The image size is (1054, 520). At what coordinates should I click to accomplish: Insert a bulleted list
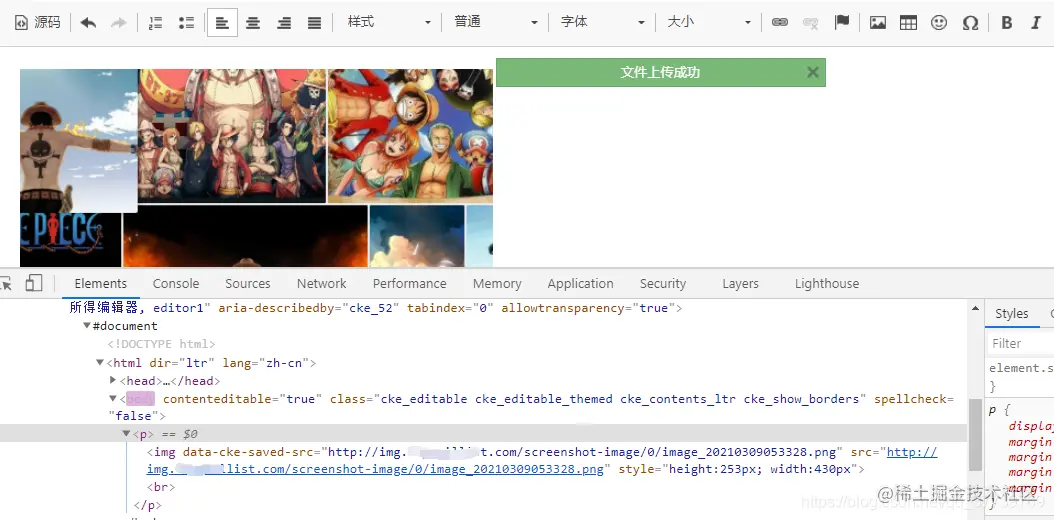pyautogui.click(x=186, y=22)
